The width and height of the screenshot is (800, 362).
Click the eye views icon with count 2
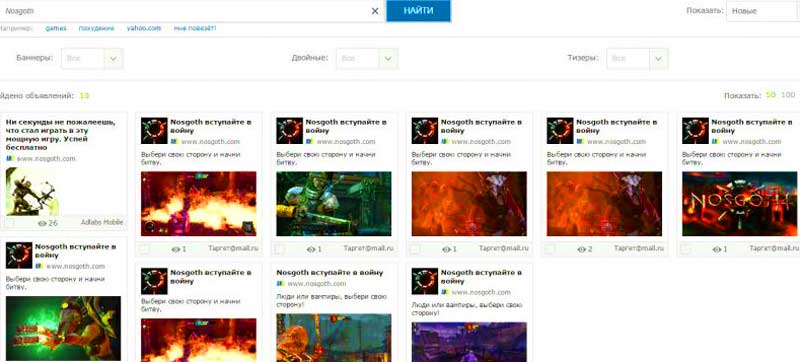click(x=582, y=249)
